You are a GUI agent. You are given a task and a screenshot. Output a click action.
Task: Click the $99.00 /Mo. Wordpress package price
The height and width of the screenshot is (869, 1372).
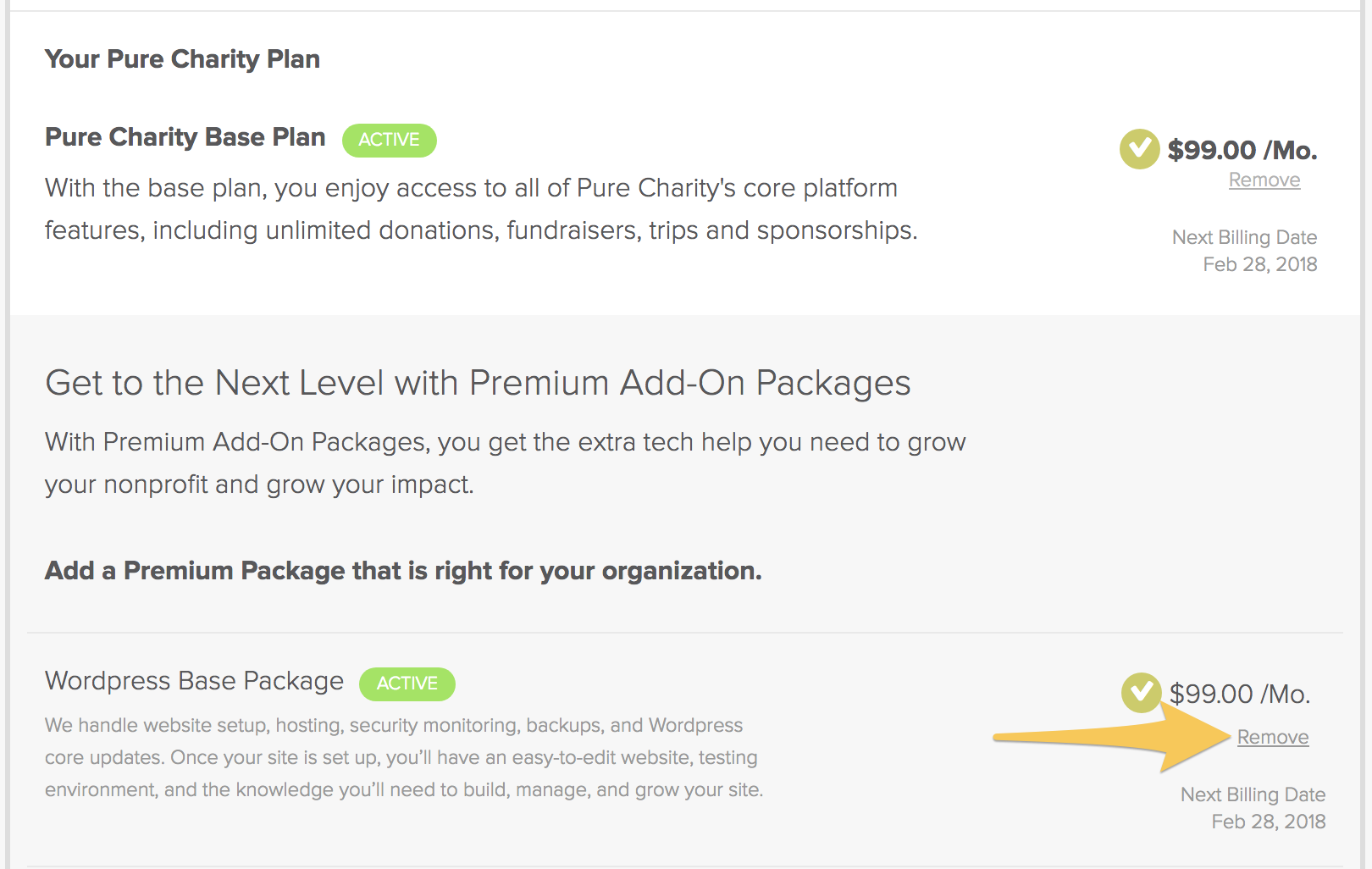tap(1240, 694)
